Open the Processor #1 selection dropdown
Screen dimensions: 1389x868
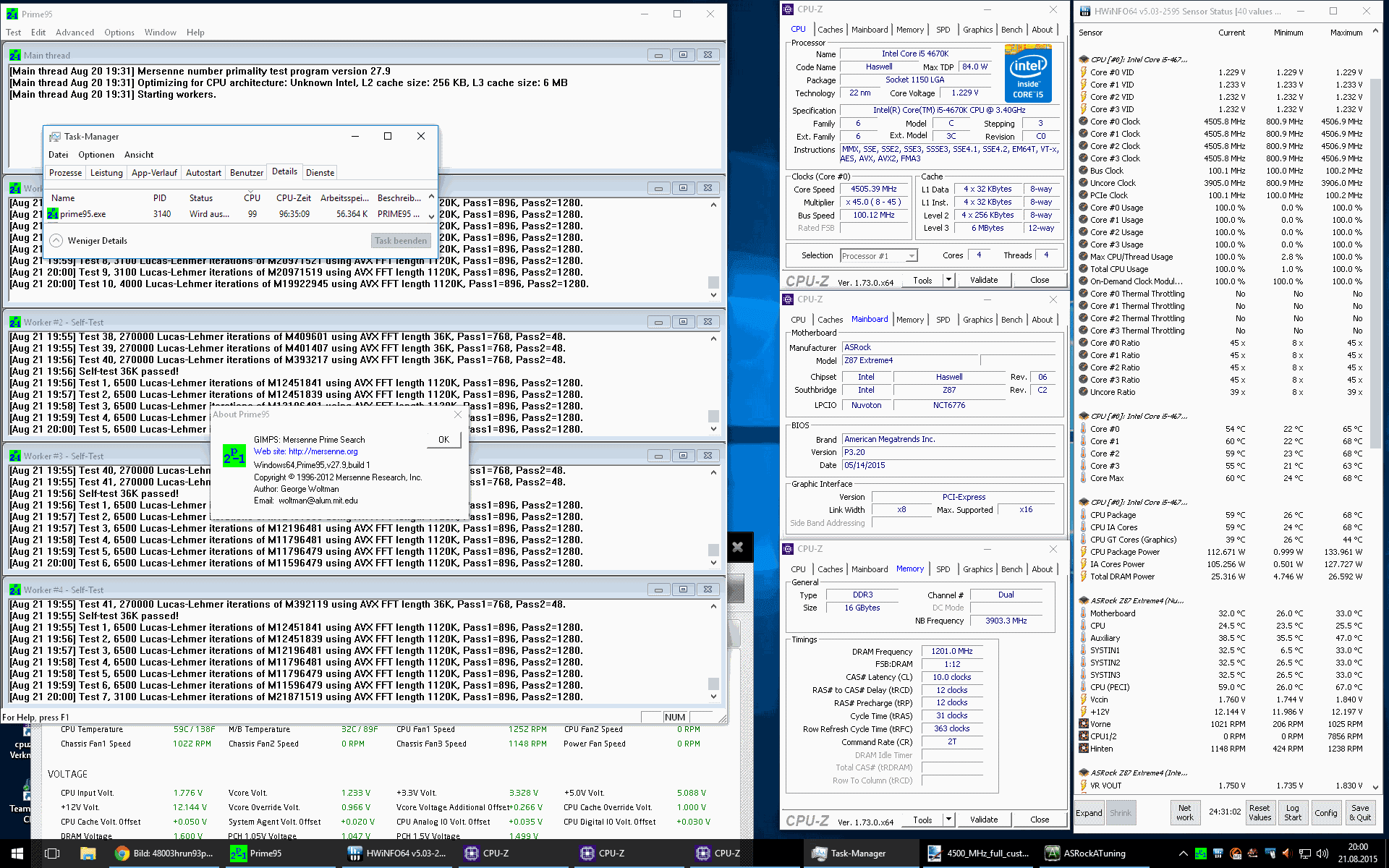[x=912, y=256]
